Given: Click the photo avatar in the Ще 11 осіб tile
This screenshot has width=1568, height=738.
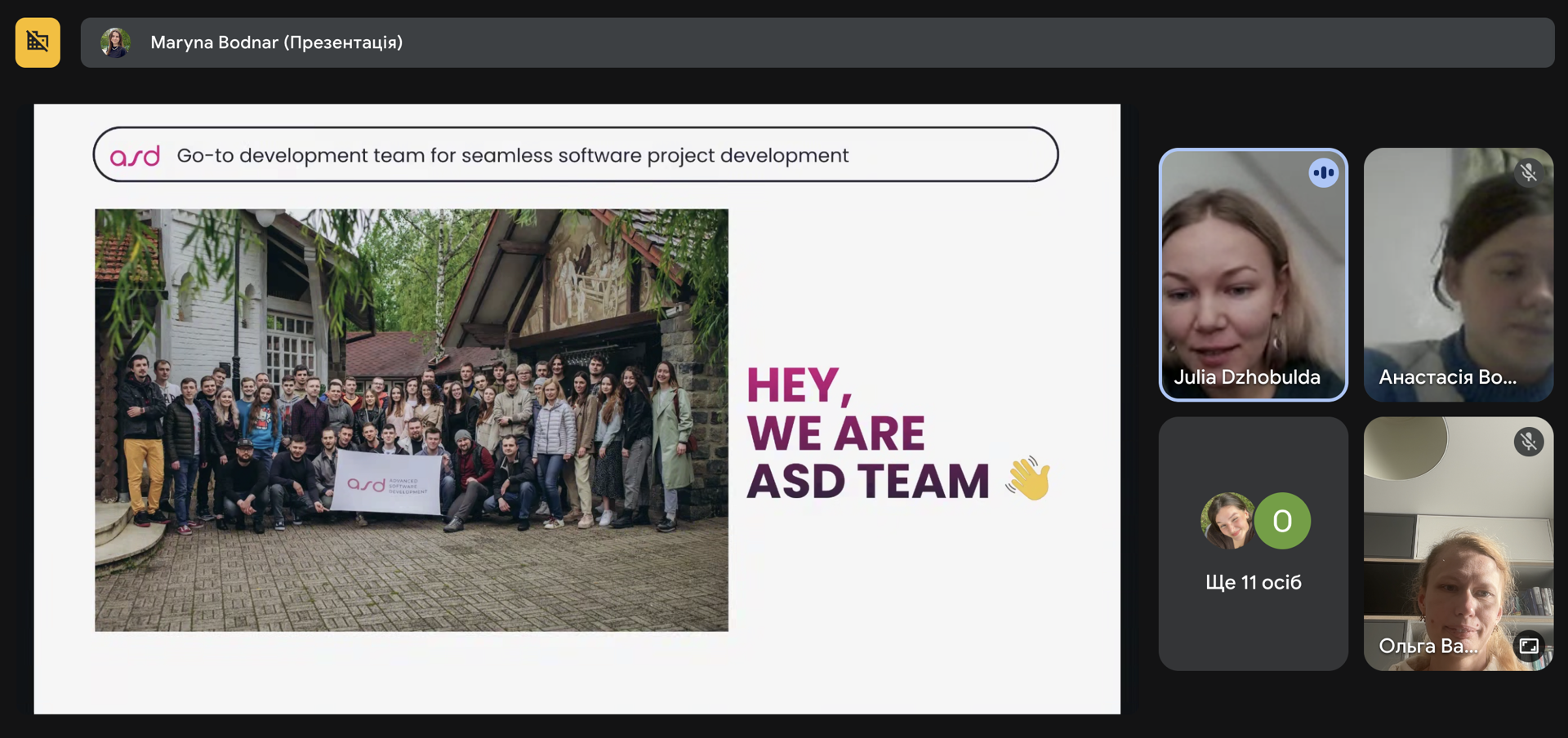Looking at the screenshot, I should coord(1227,521).
